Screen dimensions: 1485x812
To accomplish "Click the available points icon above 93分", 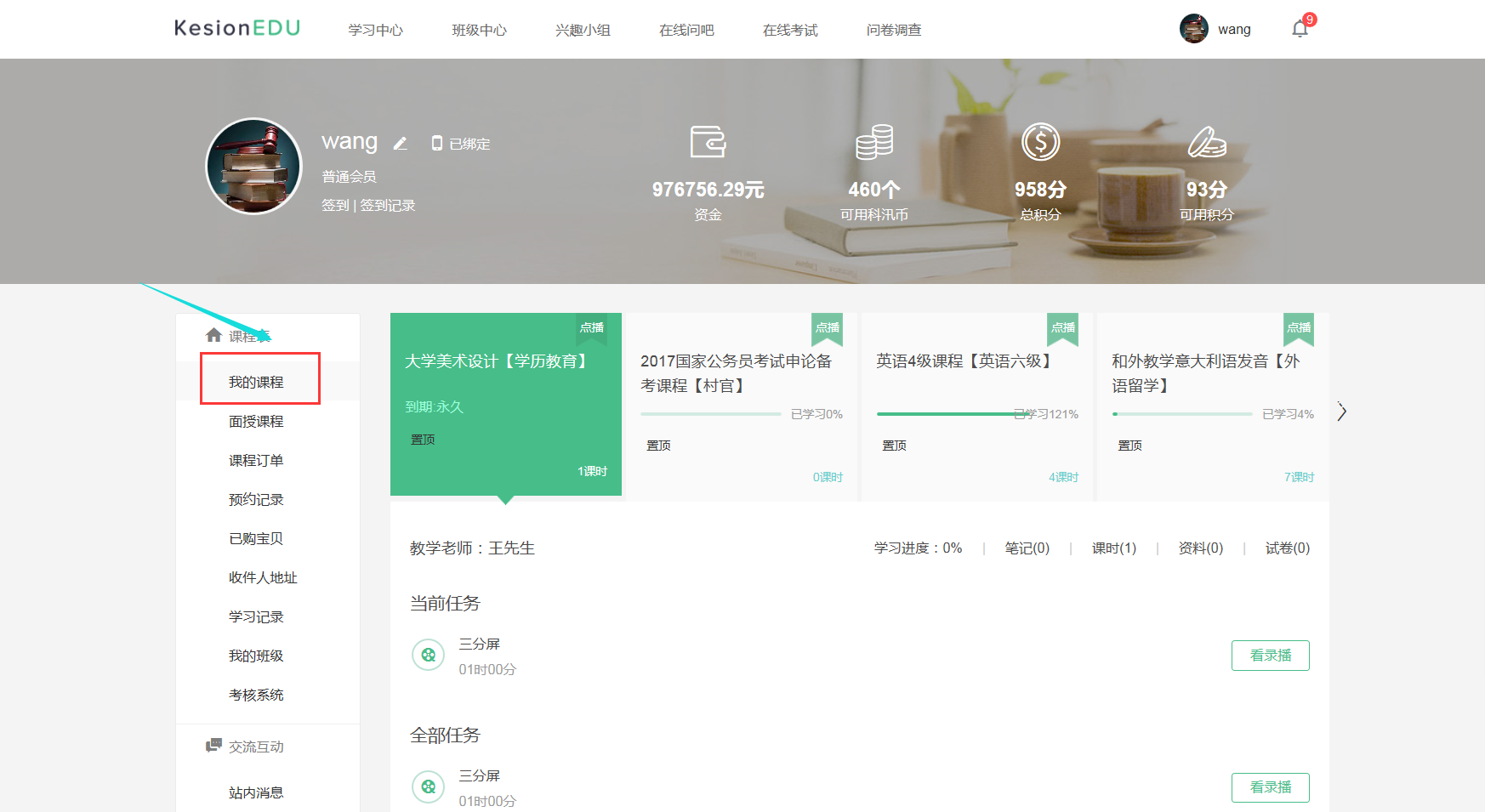I will (x=1206, y=142).
